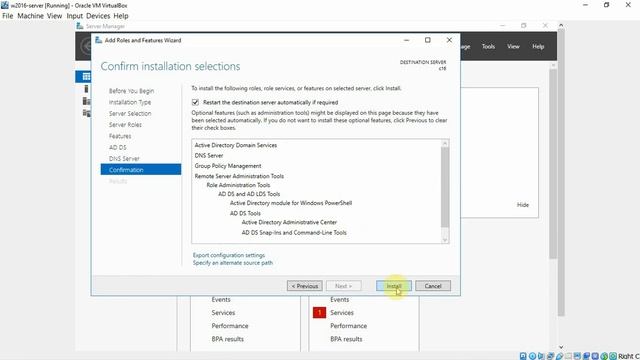Click Export configuration settings link
The width and height of the screenshot is (640, 360).
(x=229, y=255)
